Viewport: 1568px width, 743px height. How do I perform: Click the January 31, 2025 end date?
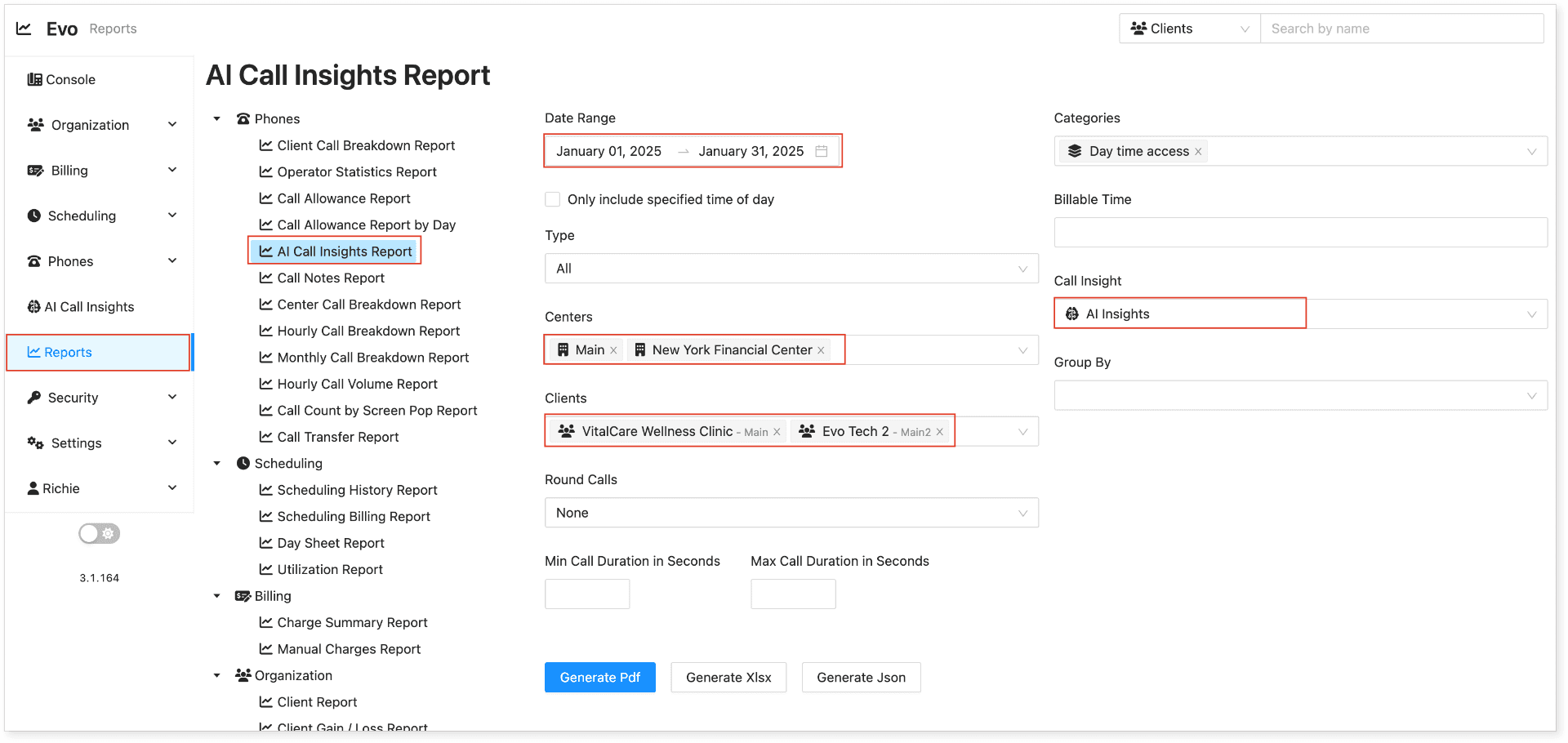(751, 152)
